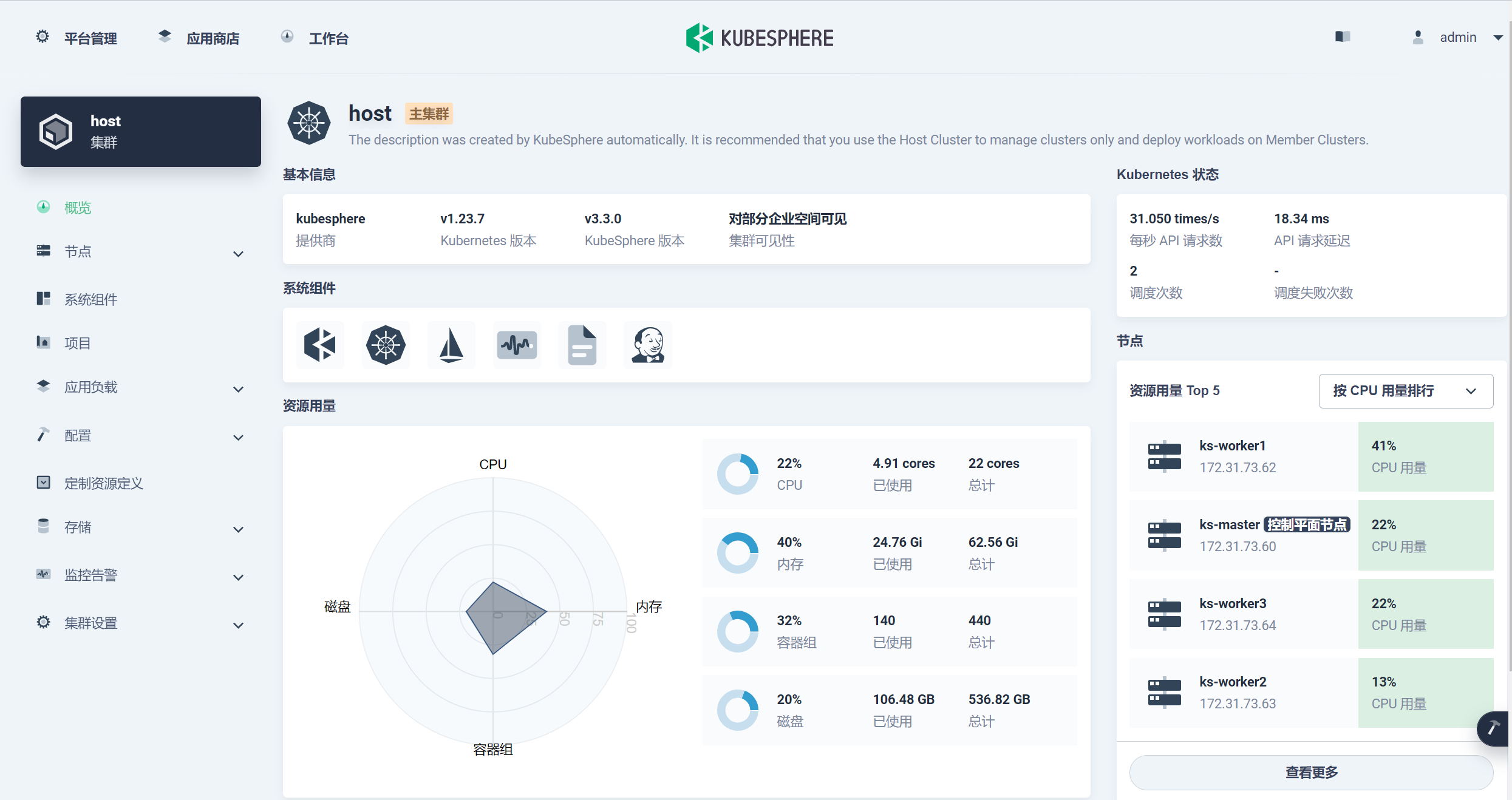The image size is (1512, 800).
Task: Open the admin user dropdown menu
Action: [x=1457, y=38]
